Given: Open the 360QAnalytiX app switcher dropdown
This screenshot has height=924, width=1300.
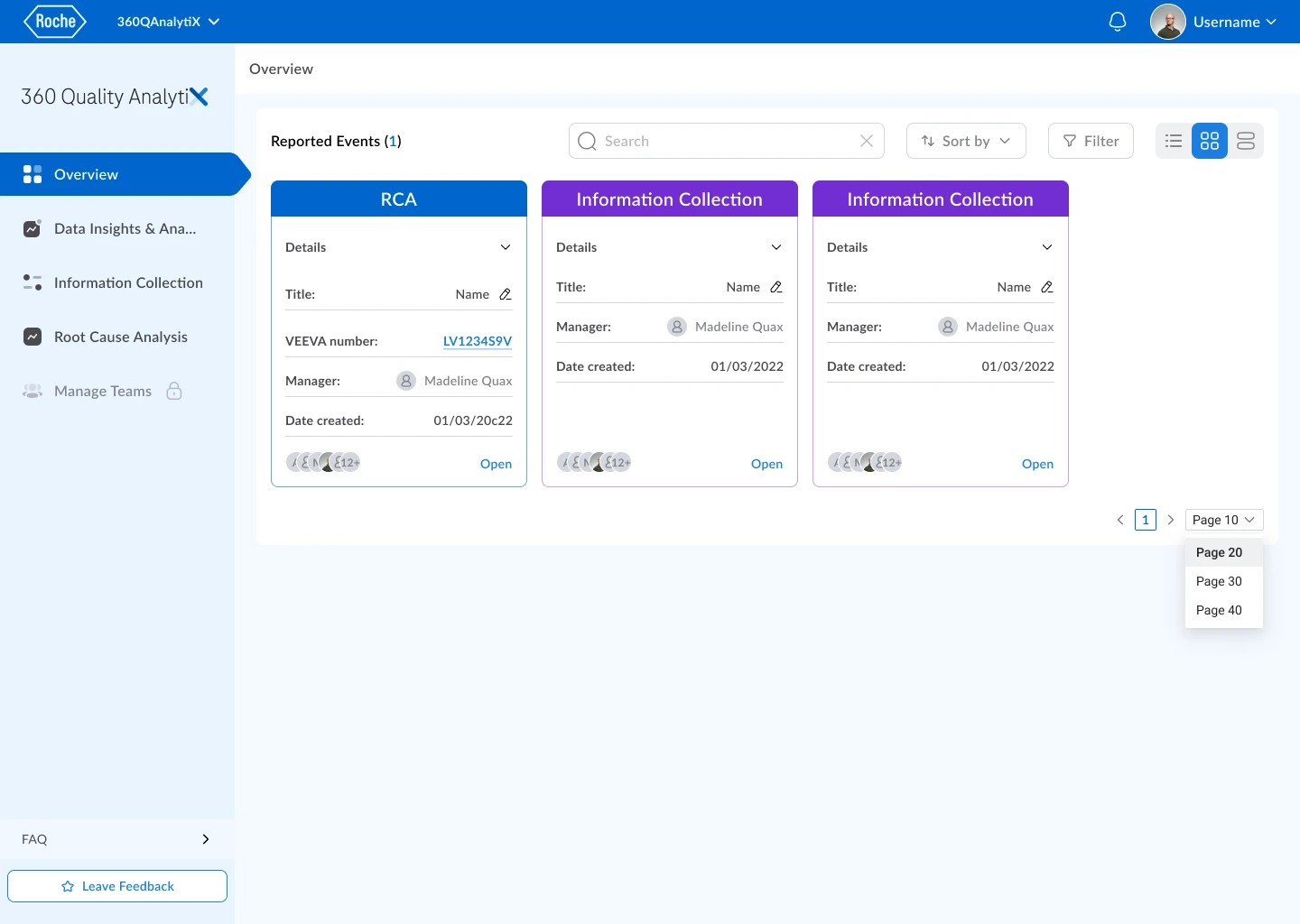Looking at the screenshot, I should (168, 22).
